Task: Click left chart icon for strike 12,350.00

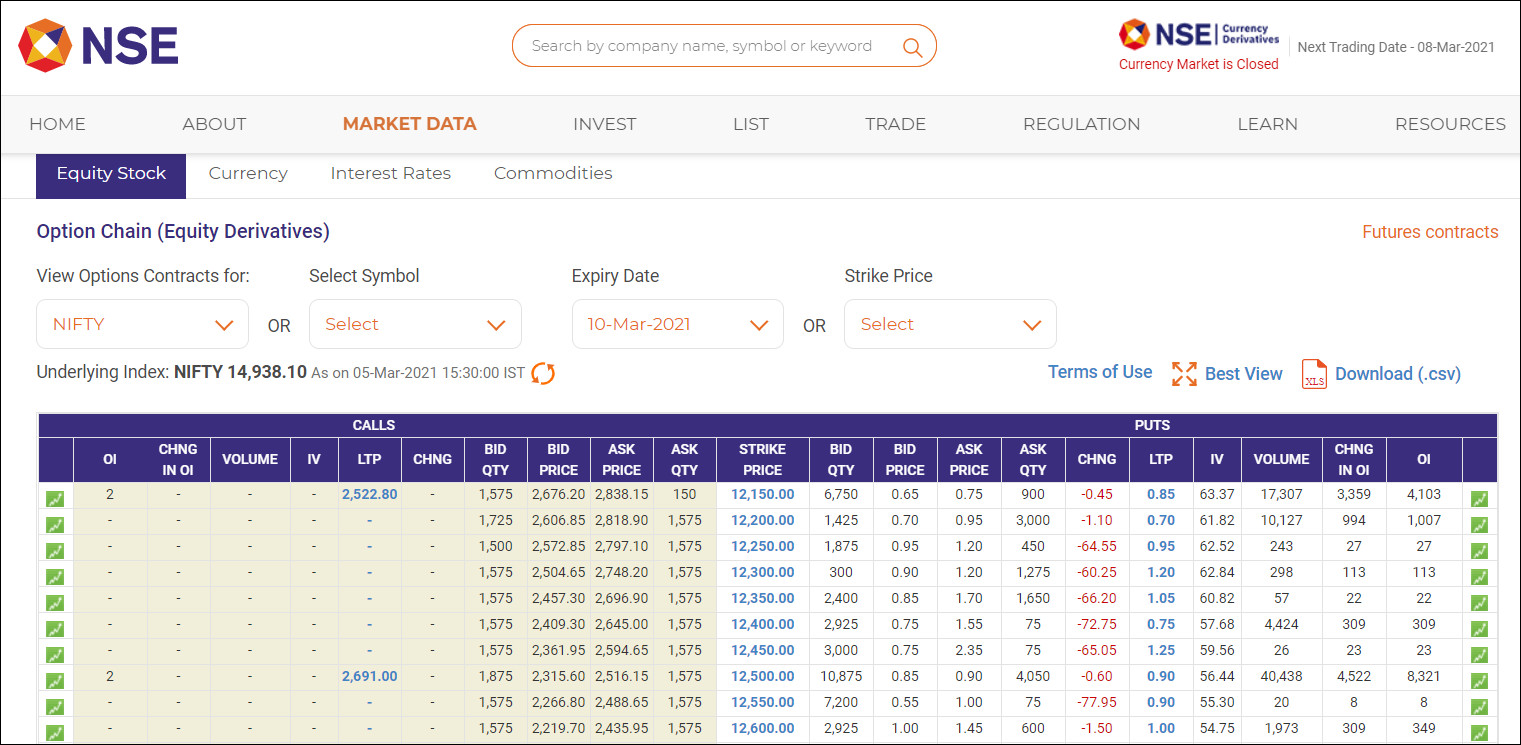Action: tap(55, 602)
